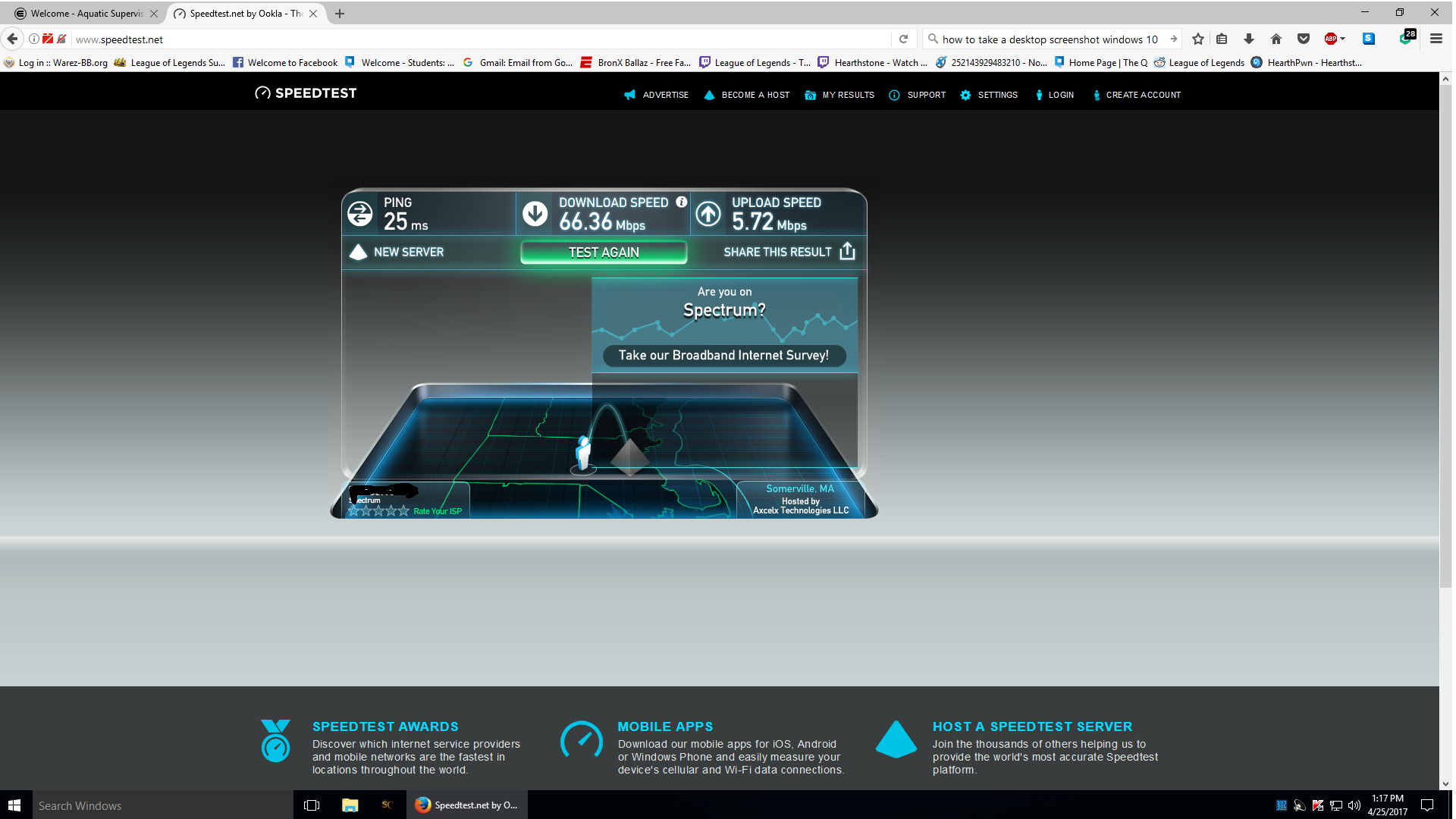Click the Search Windows box
1456x819 pixels.
pos(162,805)
